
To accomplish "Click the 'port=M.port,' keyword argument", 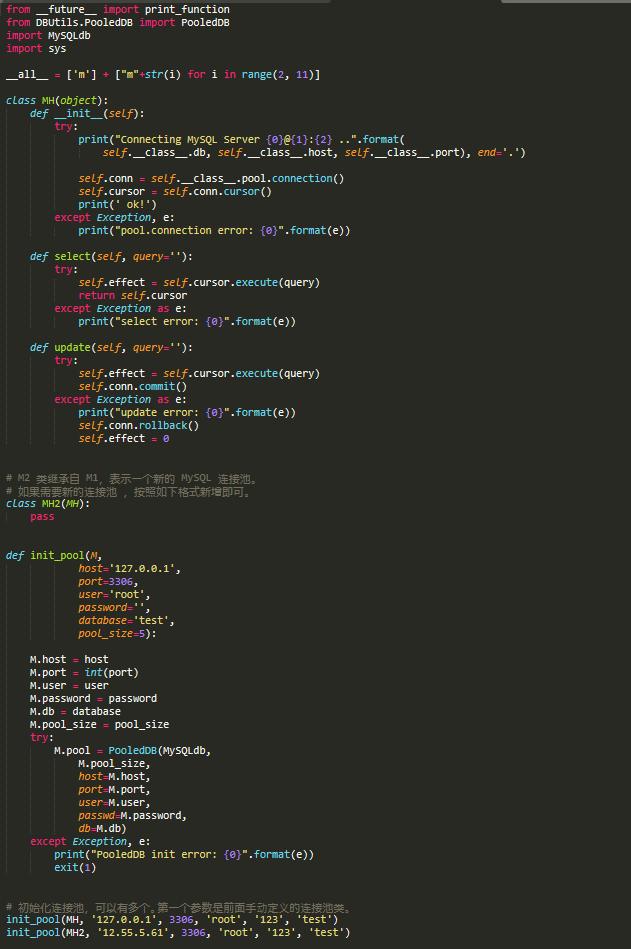I will pos(114,790).
